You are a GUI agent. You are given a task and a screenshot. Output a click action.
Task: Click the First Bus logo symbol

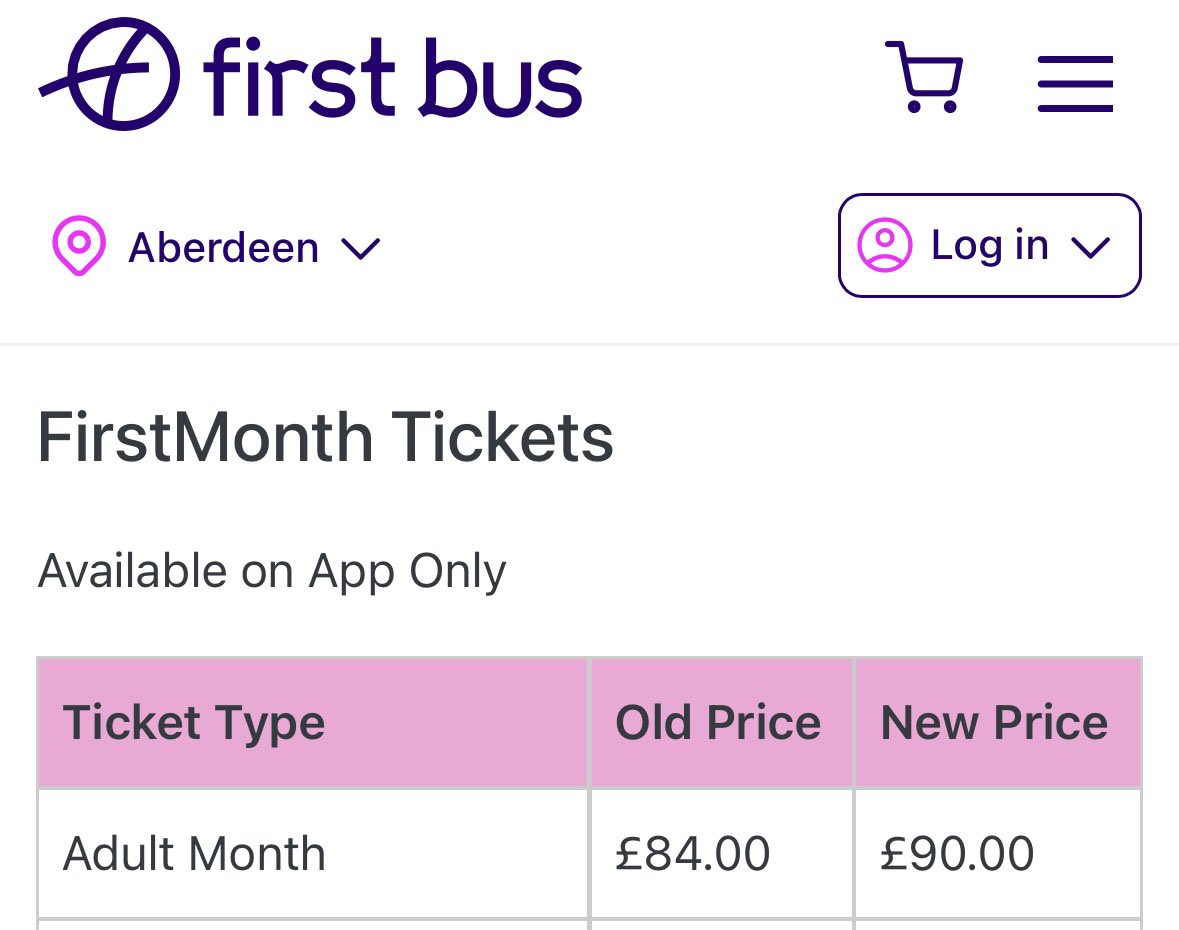[112, 73]
